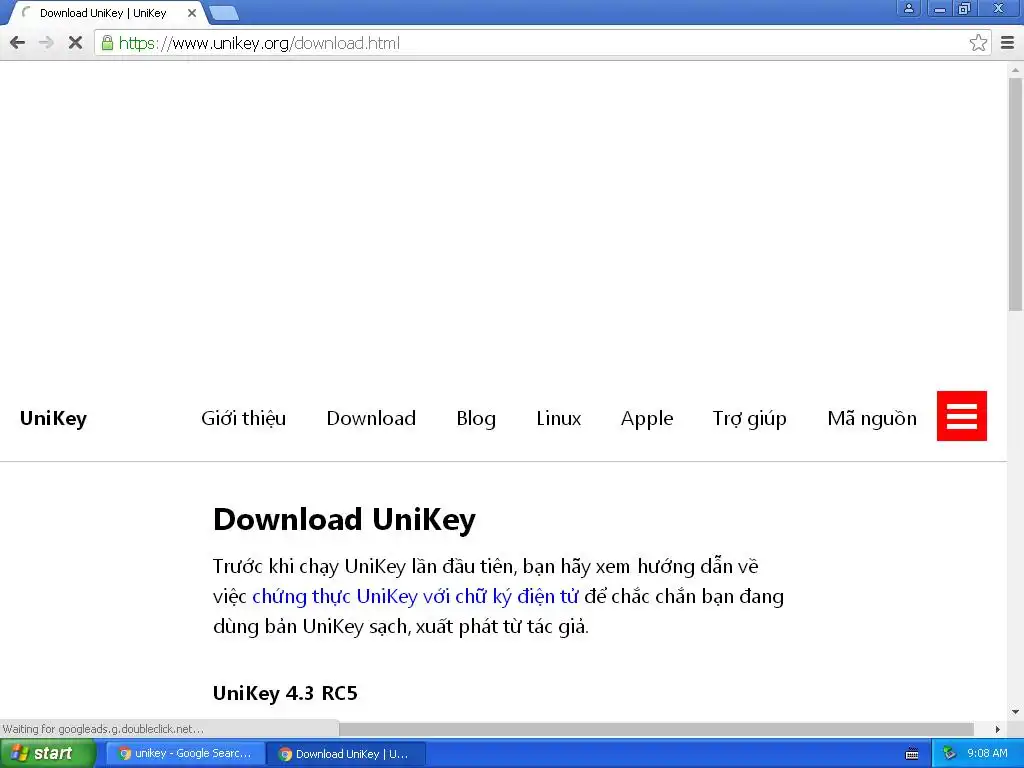Viewport: 1024px width, 768px height.
Task: Click the green padlock security icon
Action: [107, 43]
